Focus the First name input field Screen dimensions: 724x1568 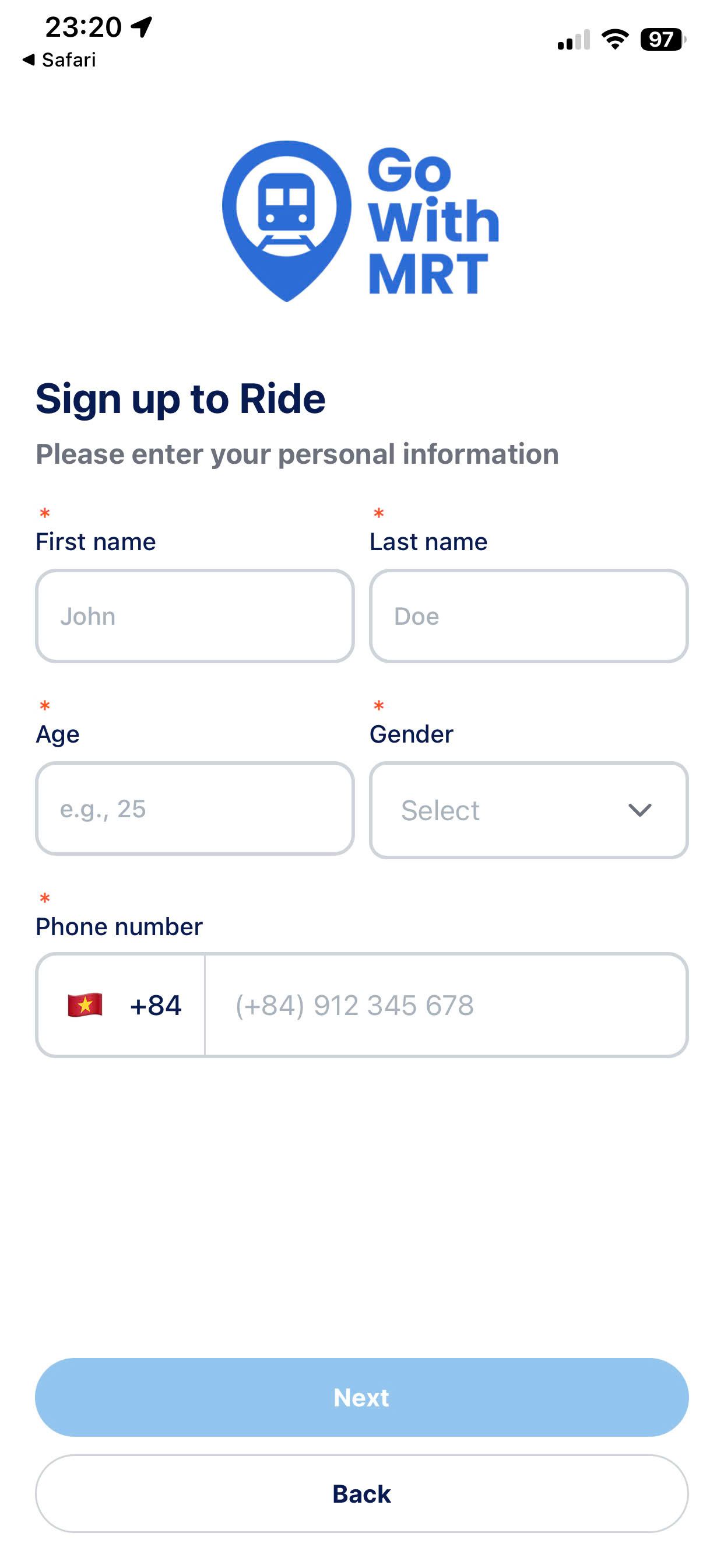(195, 616)
